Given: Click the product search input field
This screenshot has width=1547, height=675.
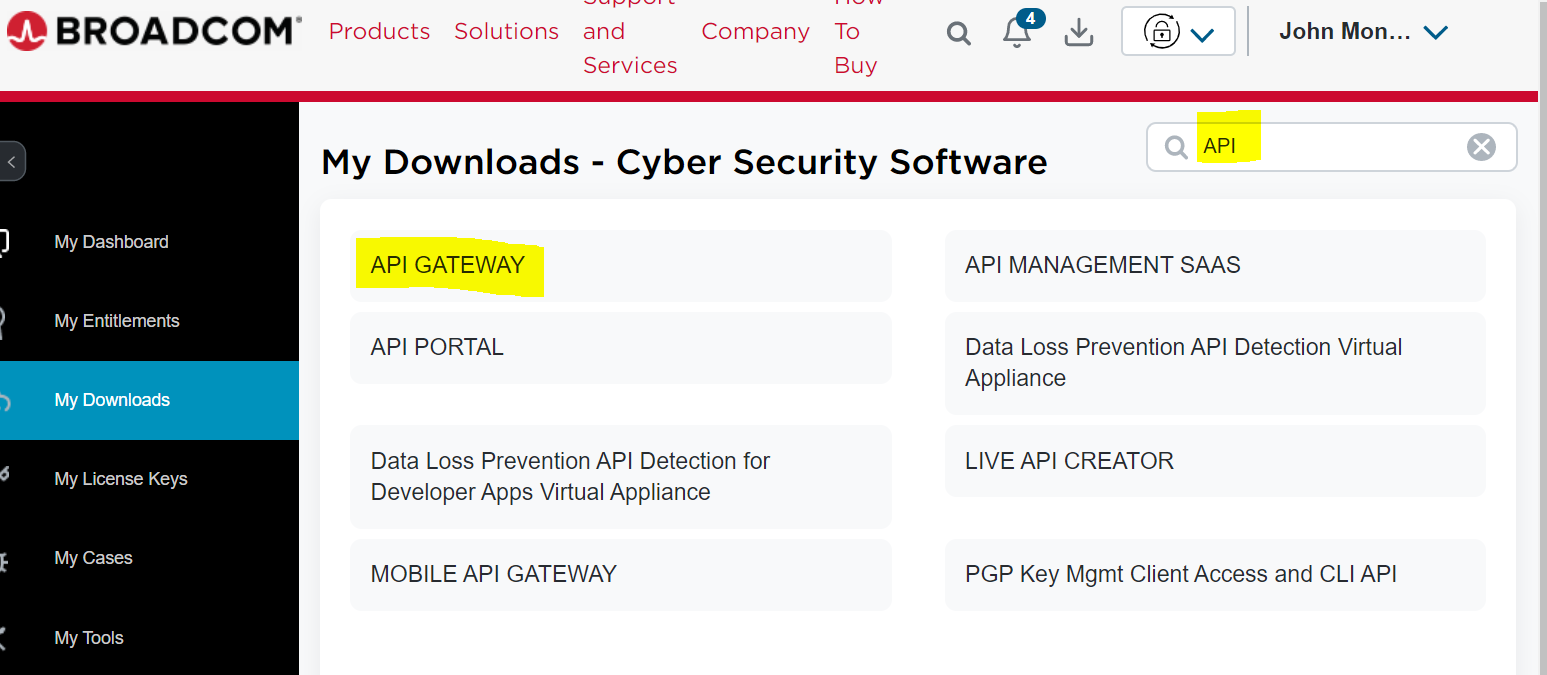Looking at the screenshot, I should pos(1330,147).
